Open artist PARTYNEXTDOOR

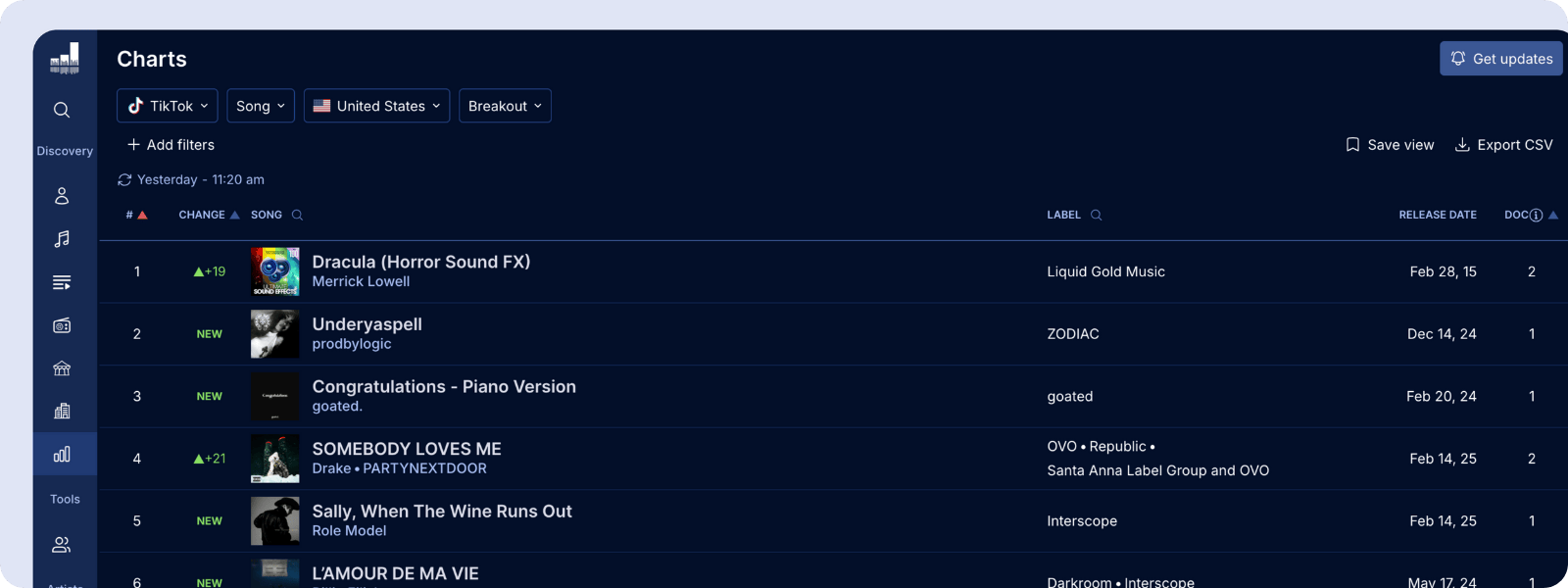pos(424,468)
